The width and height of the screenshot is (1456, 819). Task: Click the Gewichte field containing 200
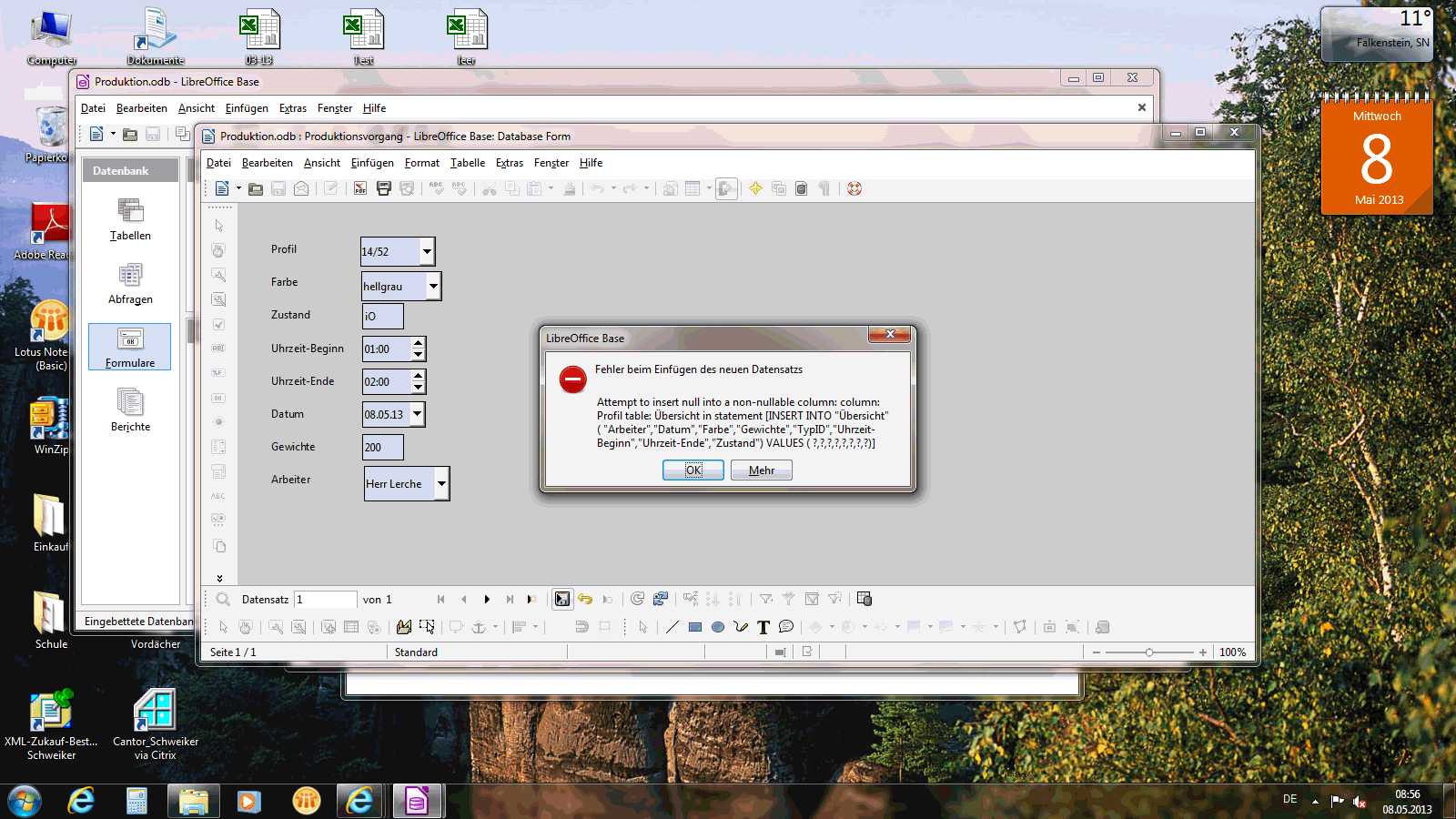click(382, 447)
